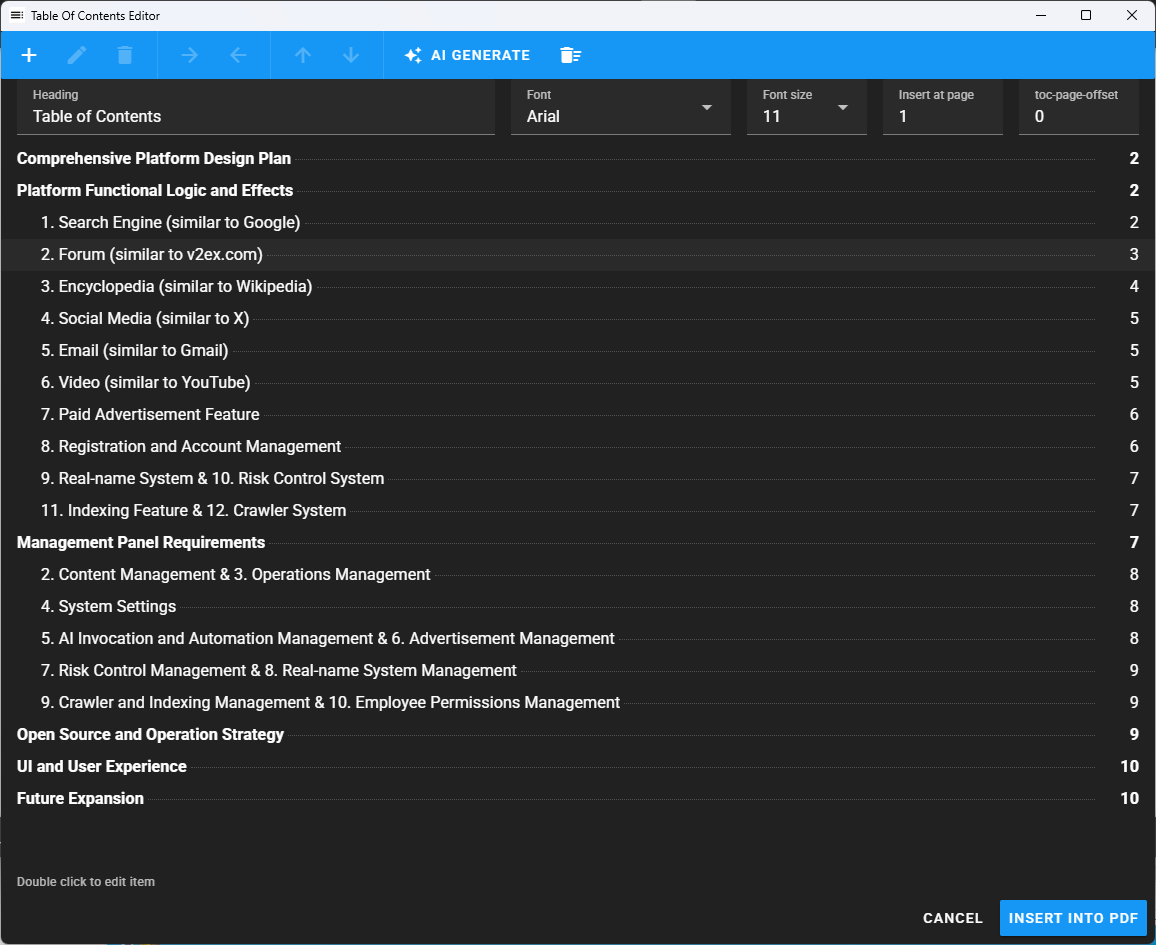
Task: Click AI GENERATE sparkle button
Action: tap(467, 55)
